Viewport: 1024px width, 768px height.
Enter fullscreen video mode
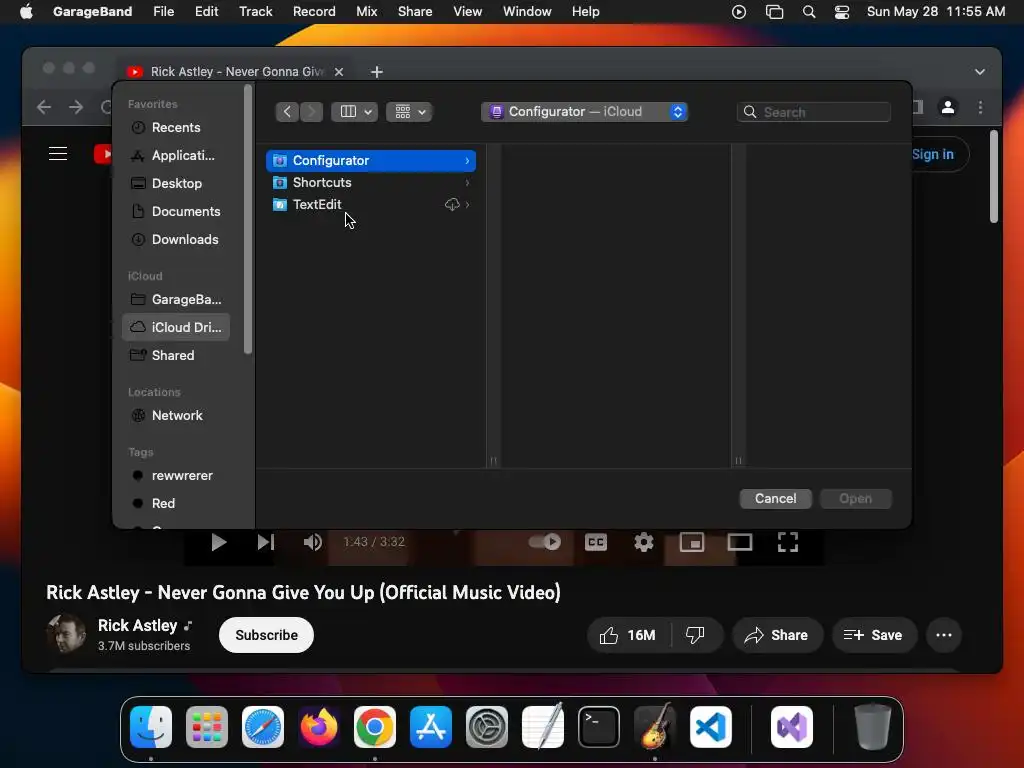click(x=788, y=542)
